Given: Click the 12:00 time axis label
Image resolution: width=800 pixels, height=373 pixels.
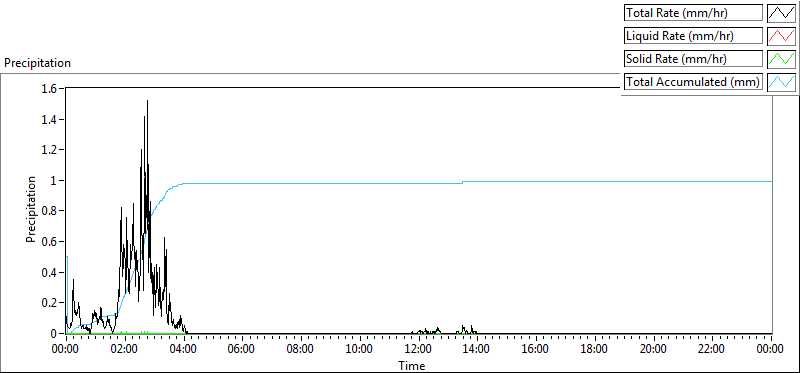Looking at the screenshot, I should pos(418,350).
